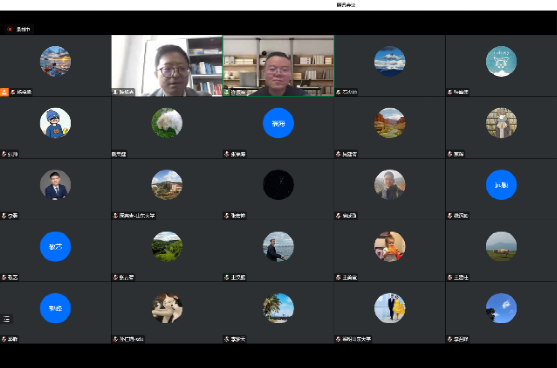This screenshot has width=557, height=368.
Task: Click muted mic icon of red canyon avatar participant
Action: 339,154
